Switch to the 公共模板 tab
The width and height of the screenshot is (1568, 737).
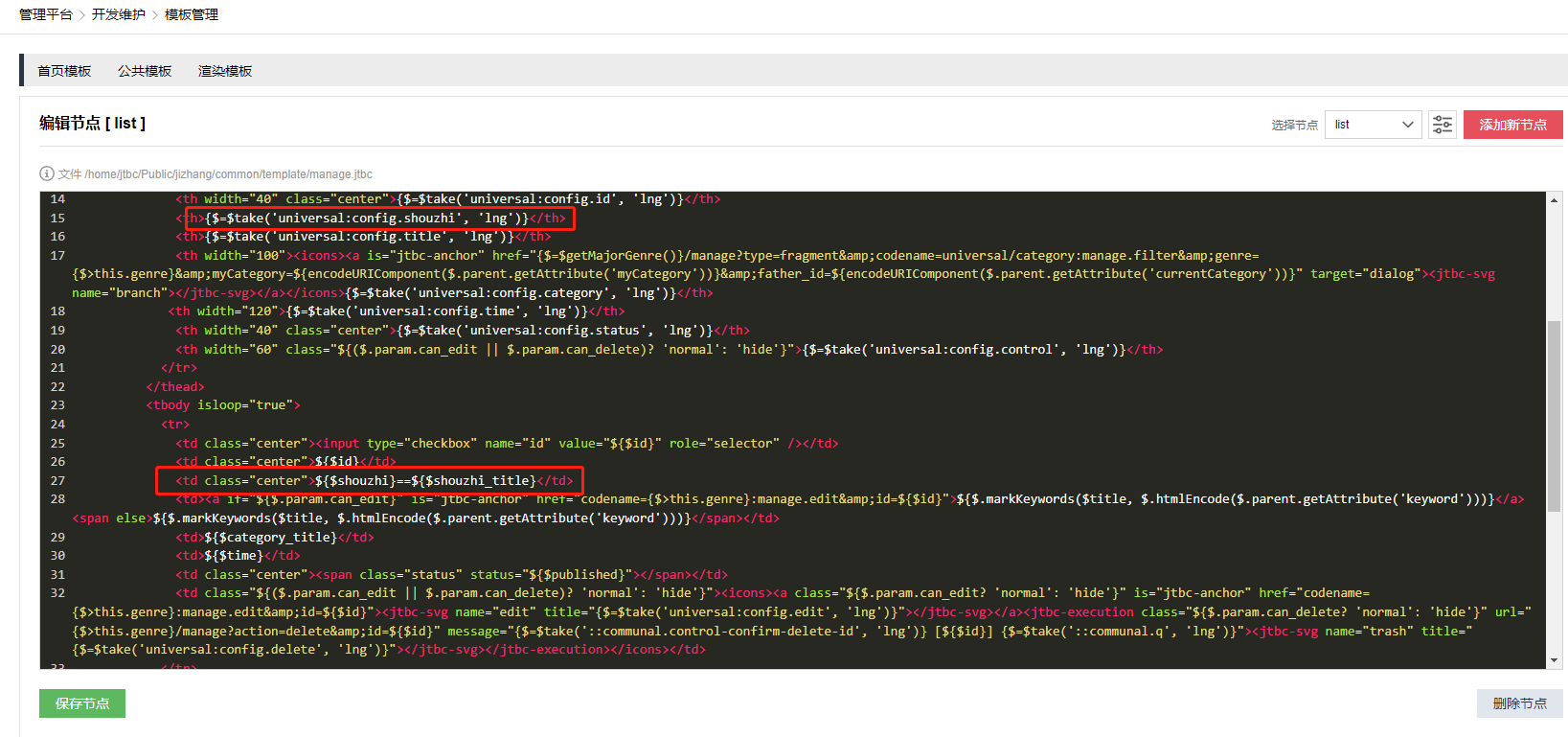pyautogui.click(x=145, y=71)
